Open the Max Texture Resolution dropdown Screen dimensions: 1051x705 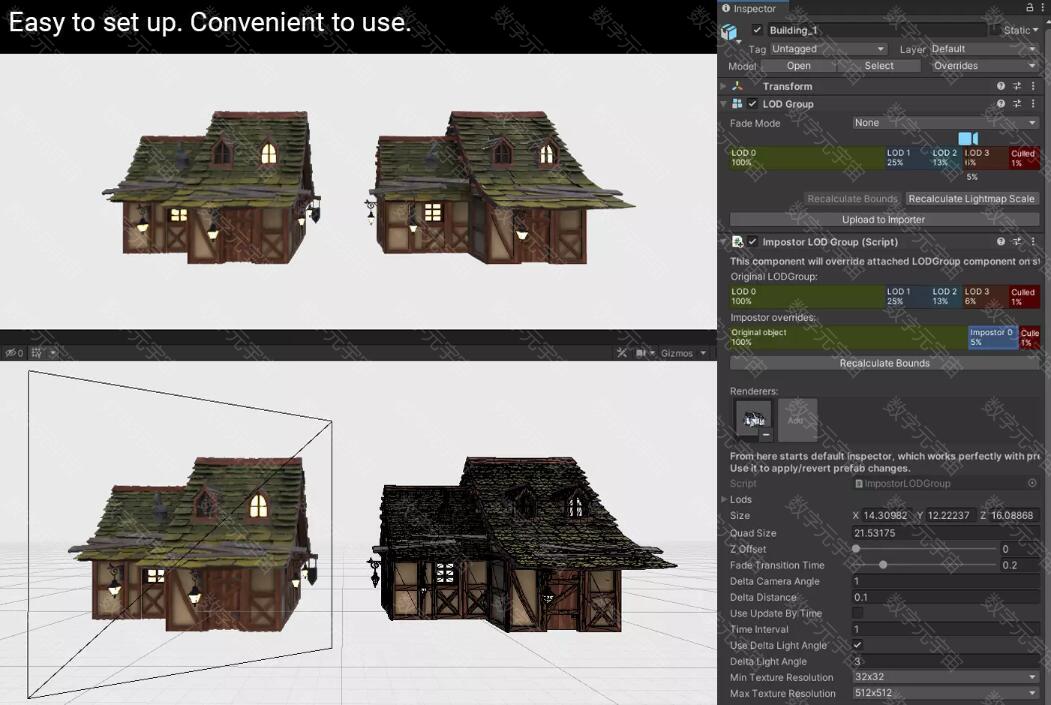click(x=945, y=693)
